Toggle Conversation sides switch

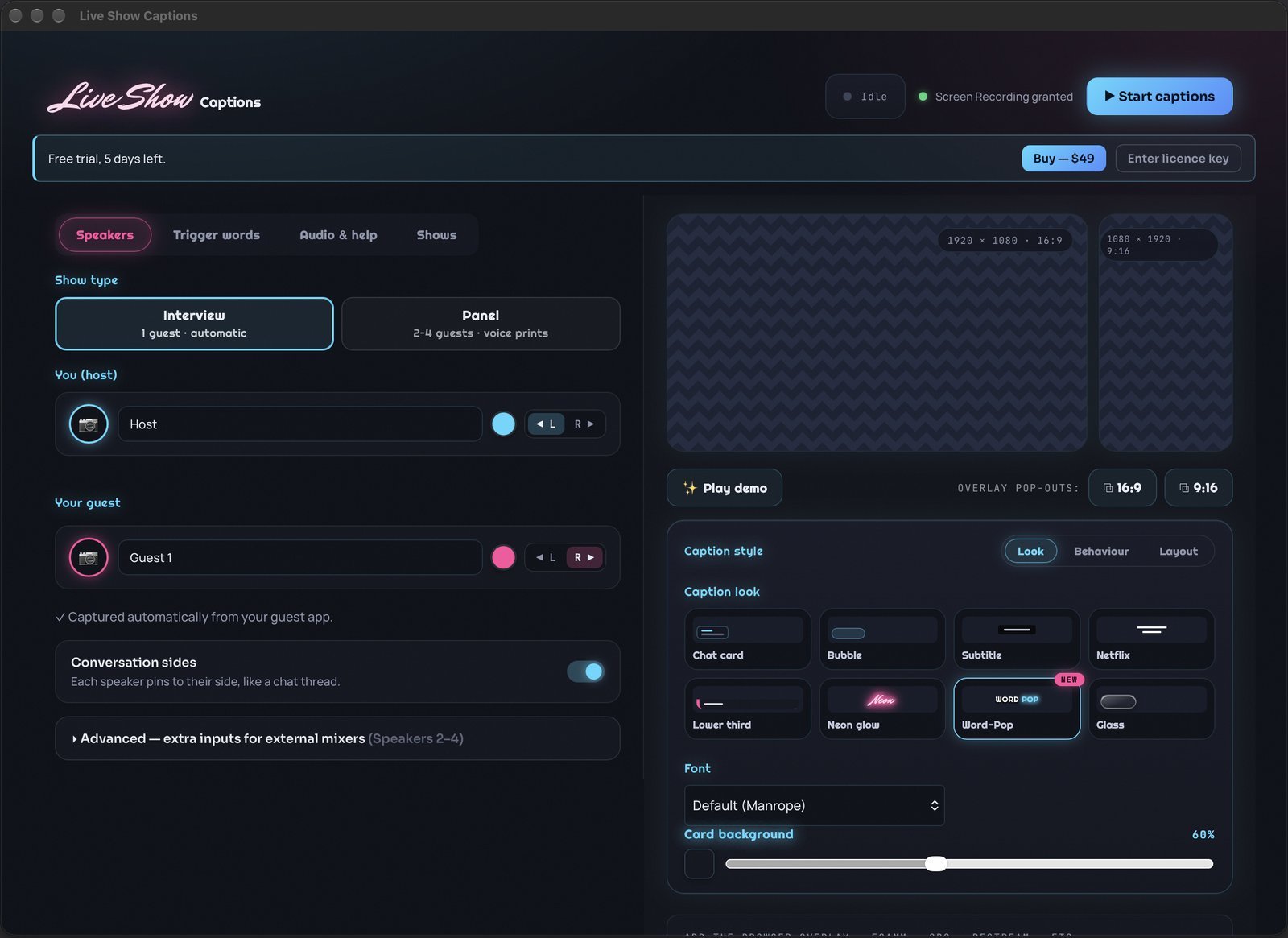[x=585, y=671]
